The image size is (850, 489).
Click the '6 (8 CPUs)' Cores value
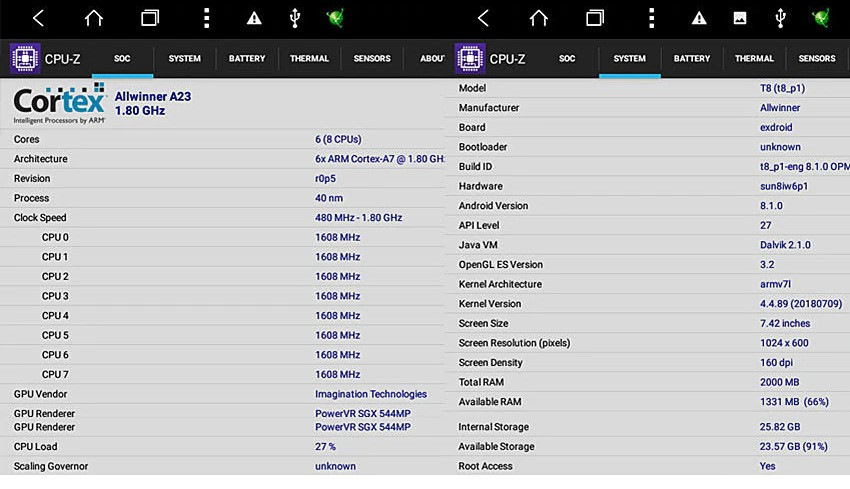click(x=338, y=139)
